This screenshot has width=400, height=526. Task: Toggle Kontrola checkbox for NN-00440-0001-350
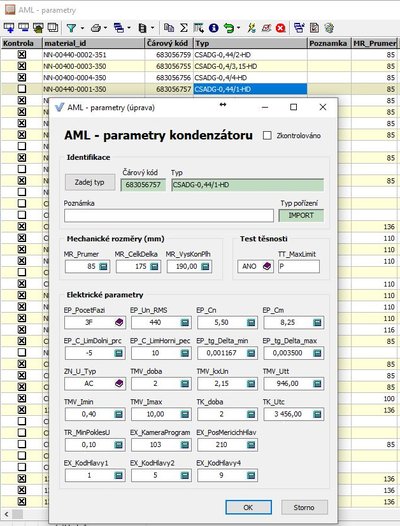tap(21, 89)
